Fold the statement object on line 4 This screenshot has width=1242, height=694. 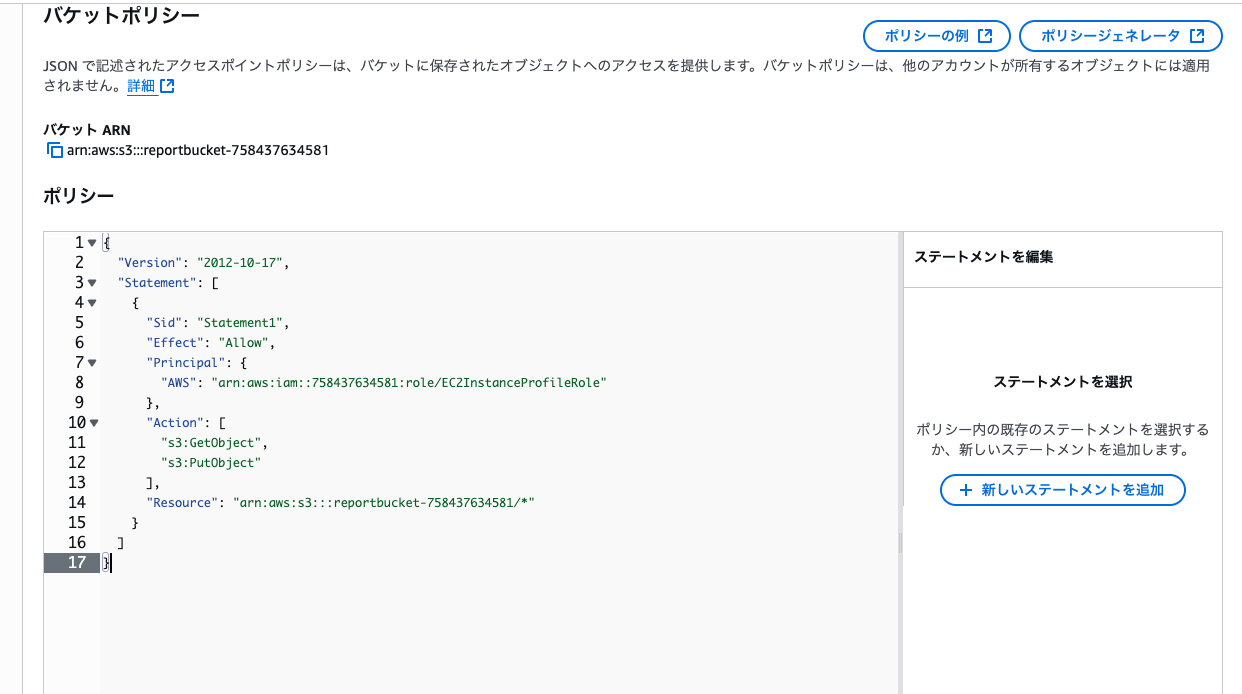point(92,303)
